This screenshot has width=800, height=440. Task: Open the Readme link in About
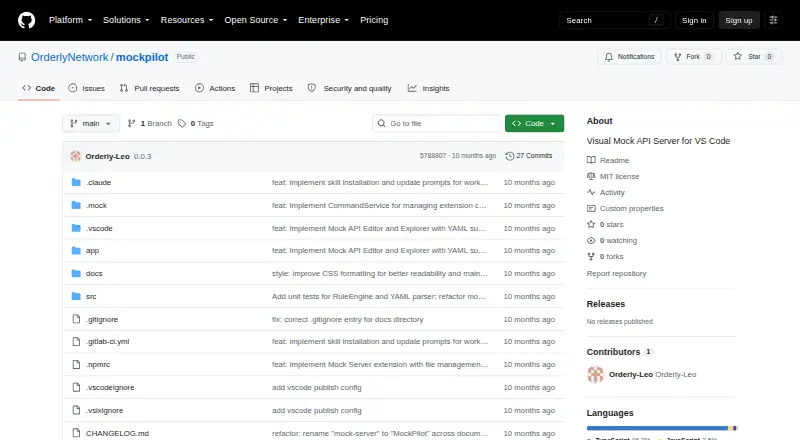pos(608,160)
